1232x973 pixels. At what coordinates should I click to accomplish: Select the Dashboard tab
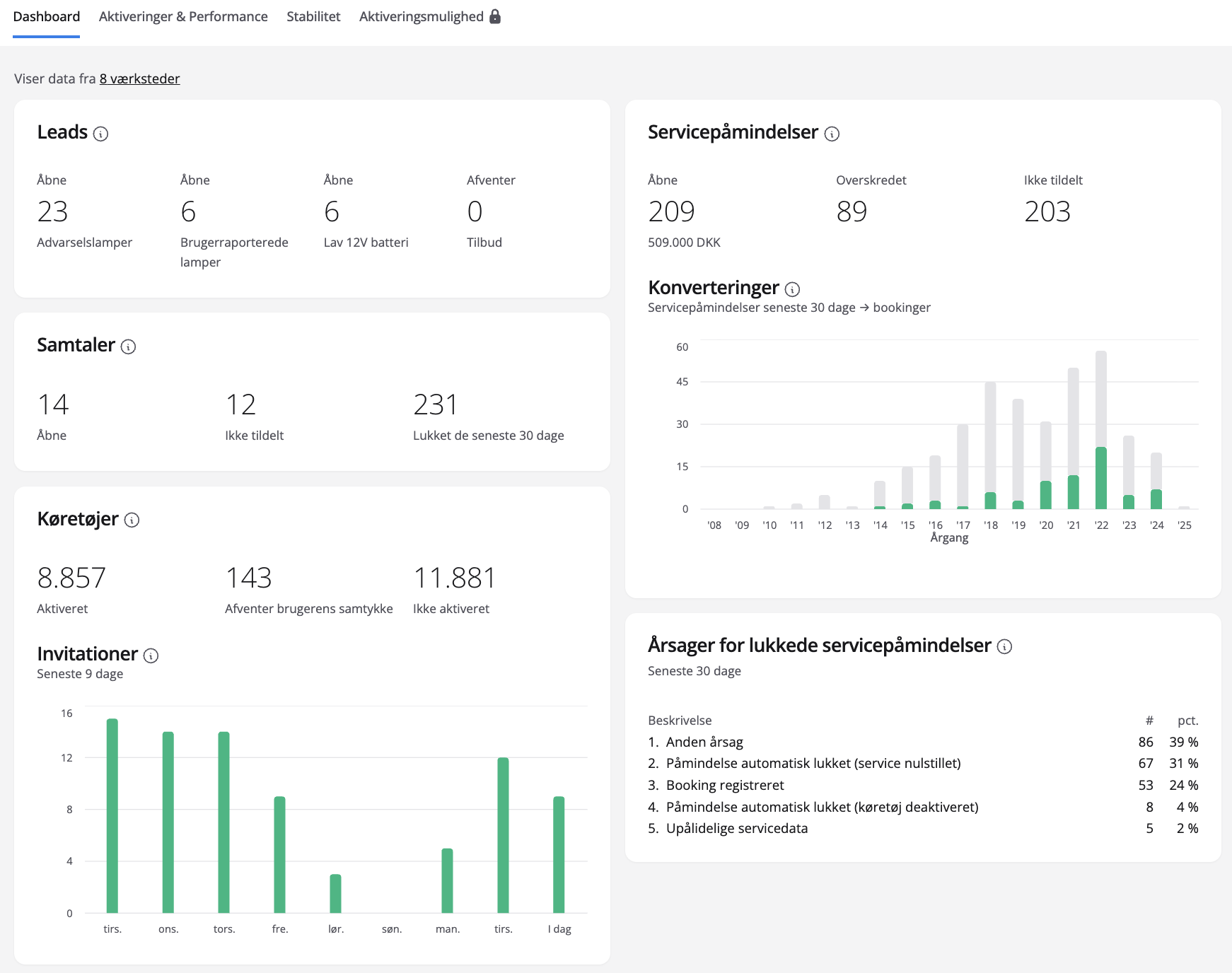click(x=47, y=16)
